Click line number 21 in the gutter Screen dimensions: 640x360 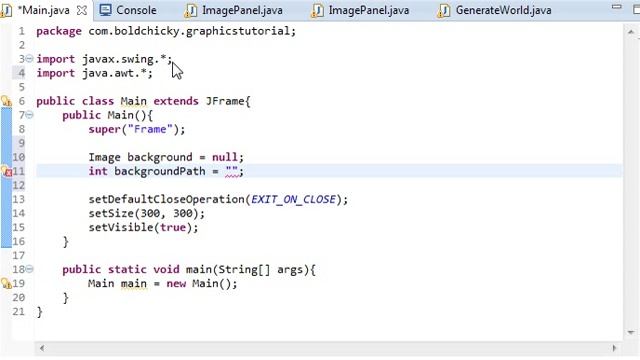pos(18,312)
